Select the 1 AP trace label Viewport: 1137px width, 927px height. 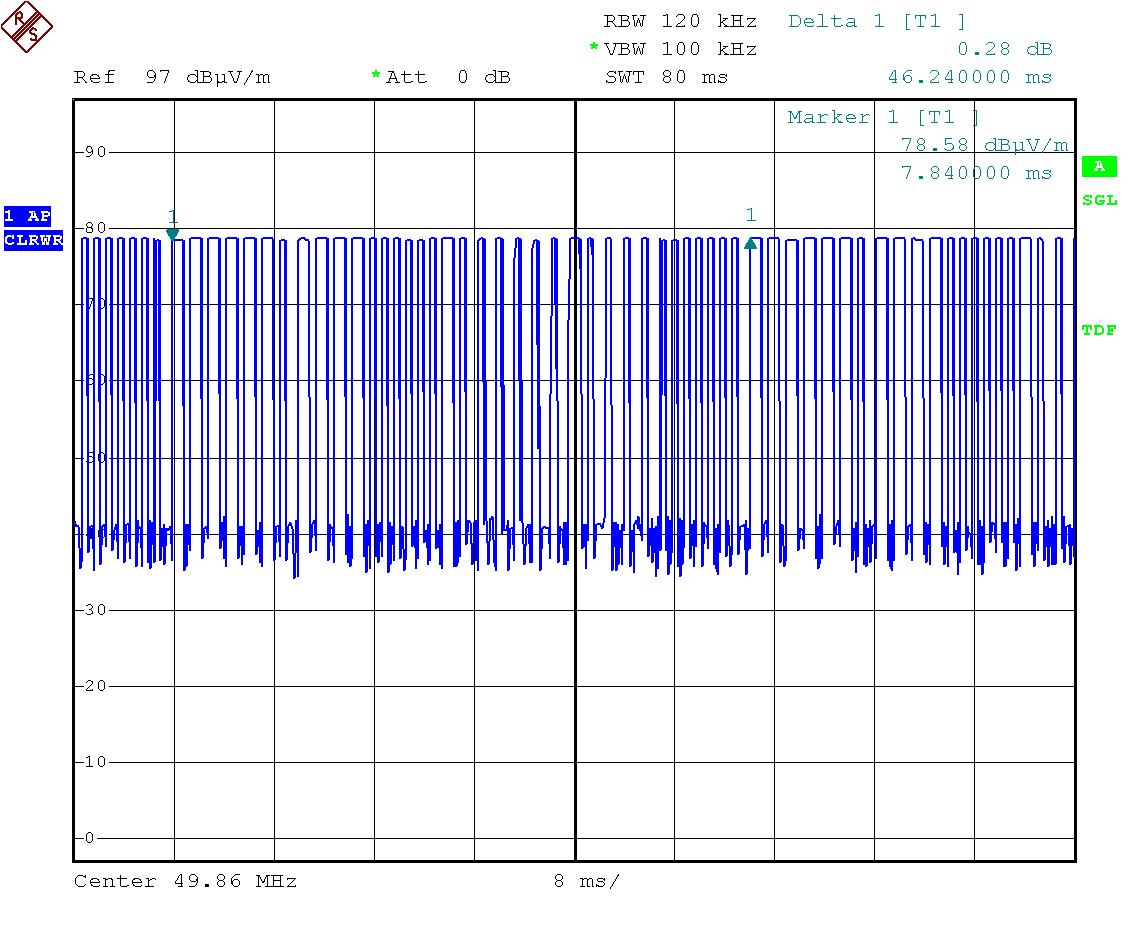coord(26,216)
